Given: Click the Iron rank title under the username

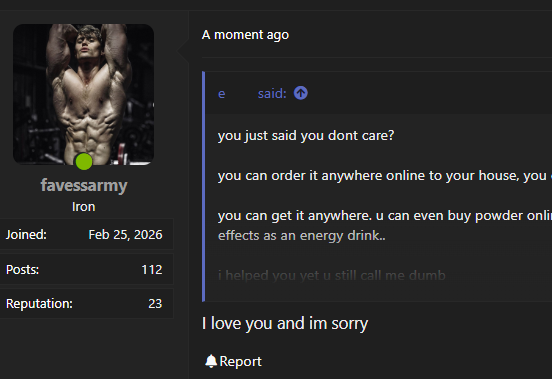Looking at the screenshot, I should point(83,207).
